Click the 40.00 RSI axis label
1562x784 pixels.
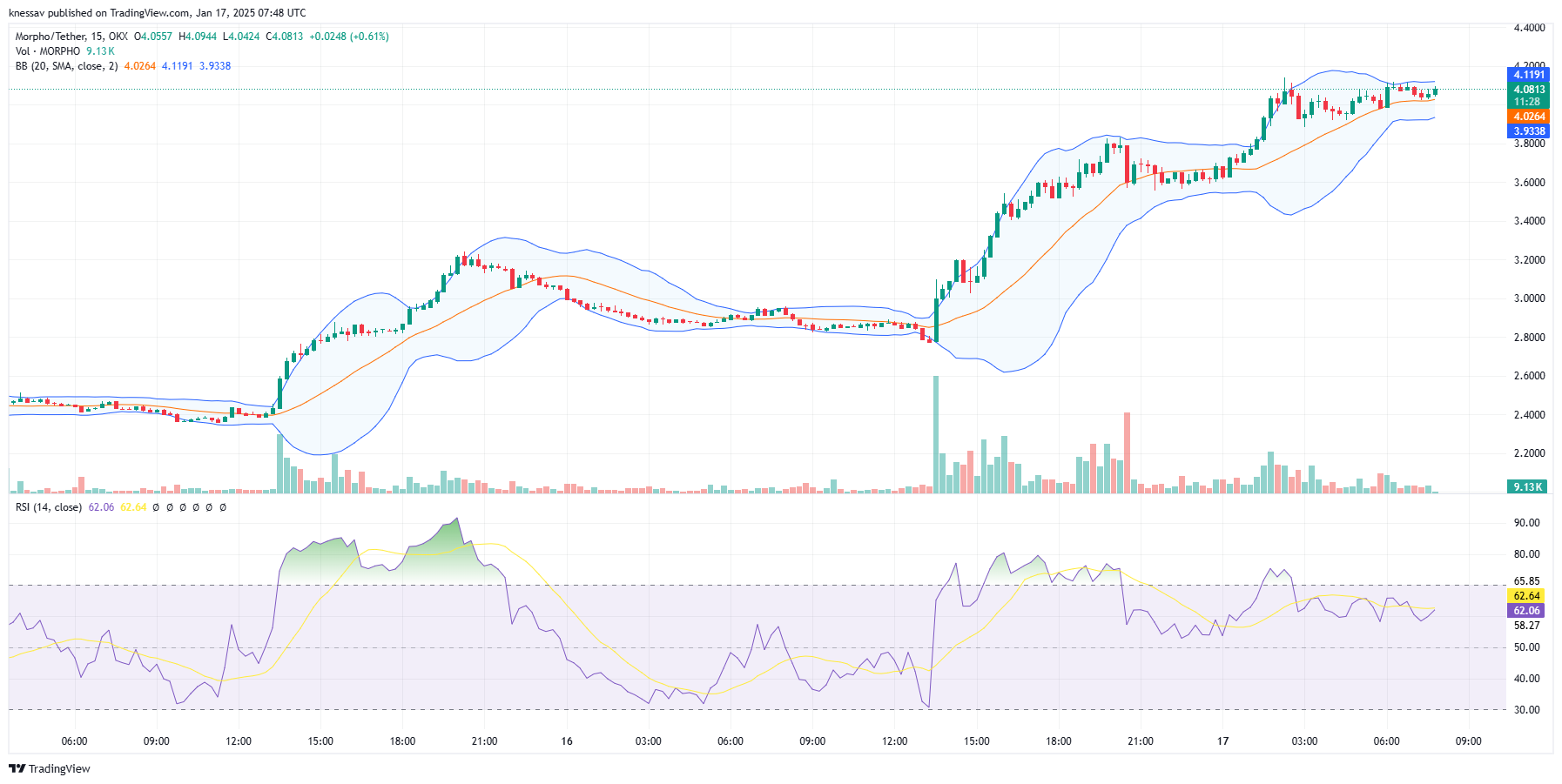tap(1526, 679)
